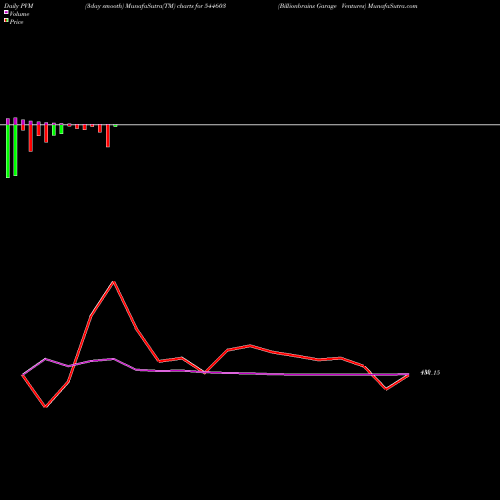
Task: Click the end point of magenta volume line
Action: [x=408, y=374]
